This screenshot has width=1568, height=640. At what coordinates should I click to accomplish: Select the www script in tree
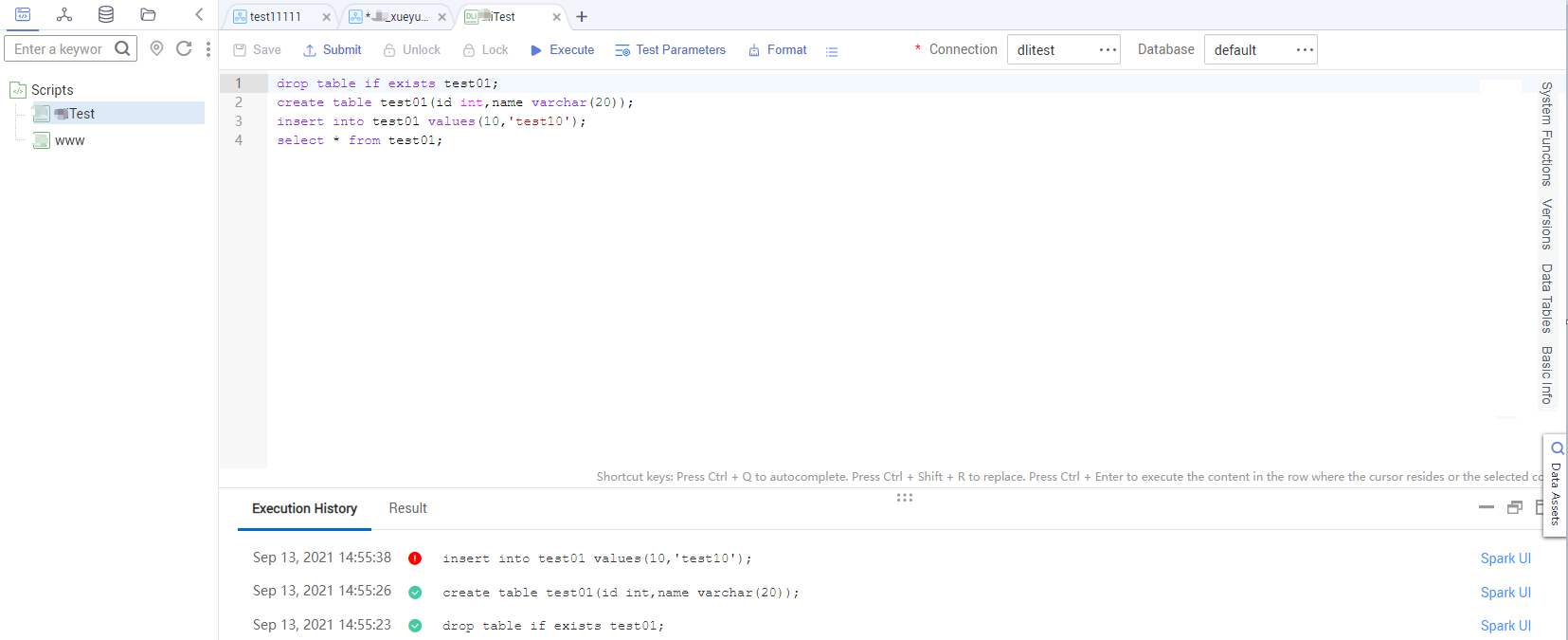point(69,140)
